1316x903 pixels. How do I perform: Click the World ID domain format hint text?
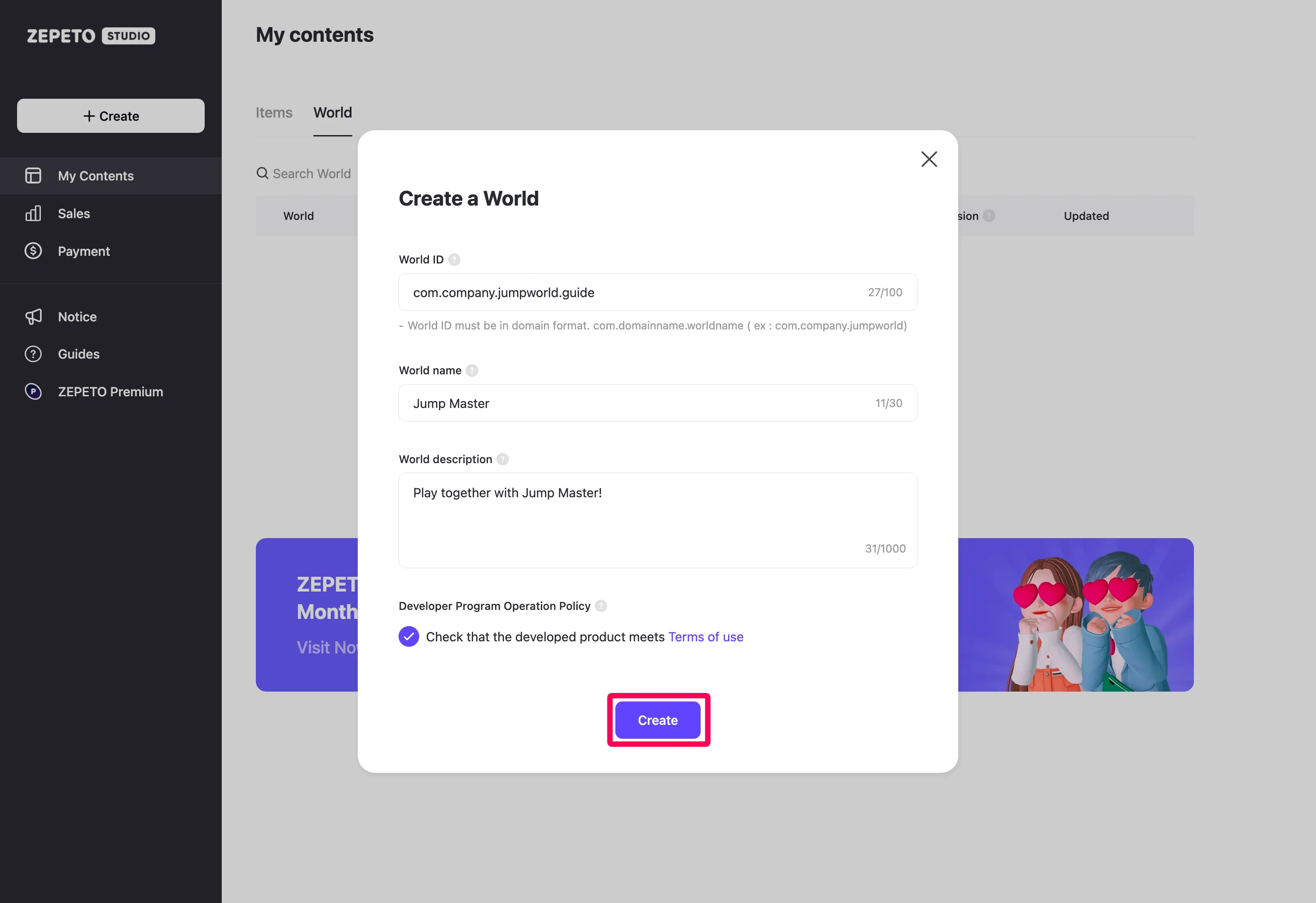coord(653,325)
